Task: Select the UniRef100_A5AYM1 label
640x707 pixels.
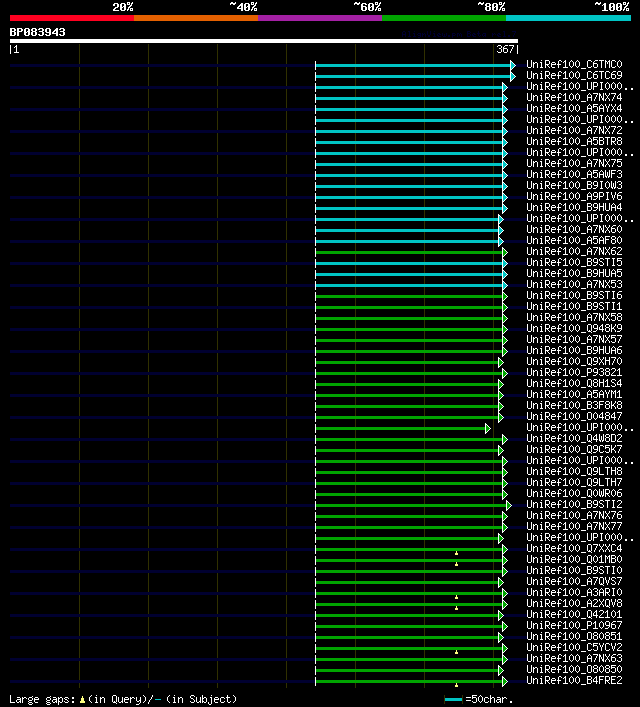Action: click(574, 394)
